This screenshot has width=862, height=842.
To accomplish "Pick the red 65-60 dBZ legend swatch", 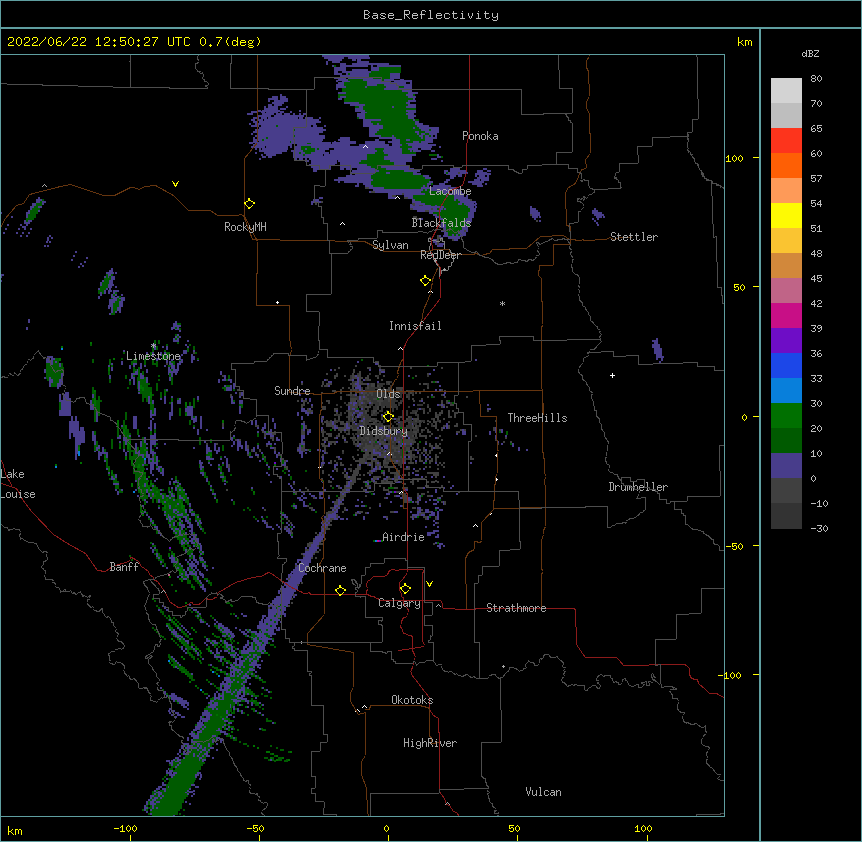I will pos(786,141).
